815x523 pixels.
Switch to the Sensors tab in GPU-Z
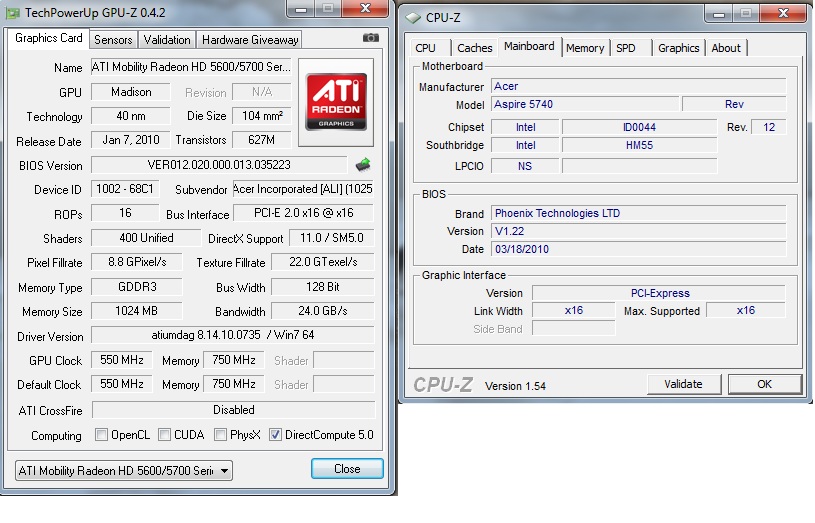click(113, 40)
